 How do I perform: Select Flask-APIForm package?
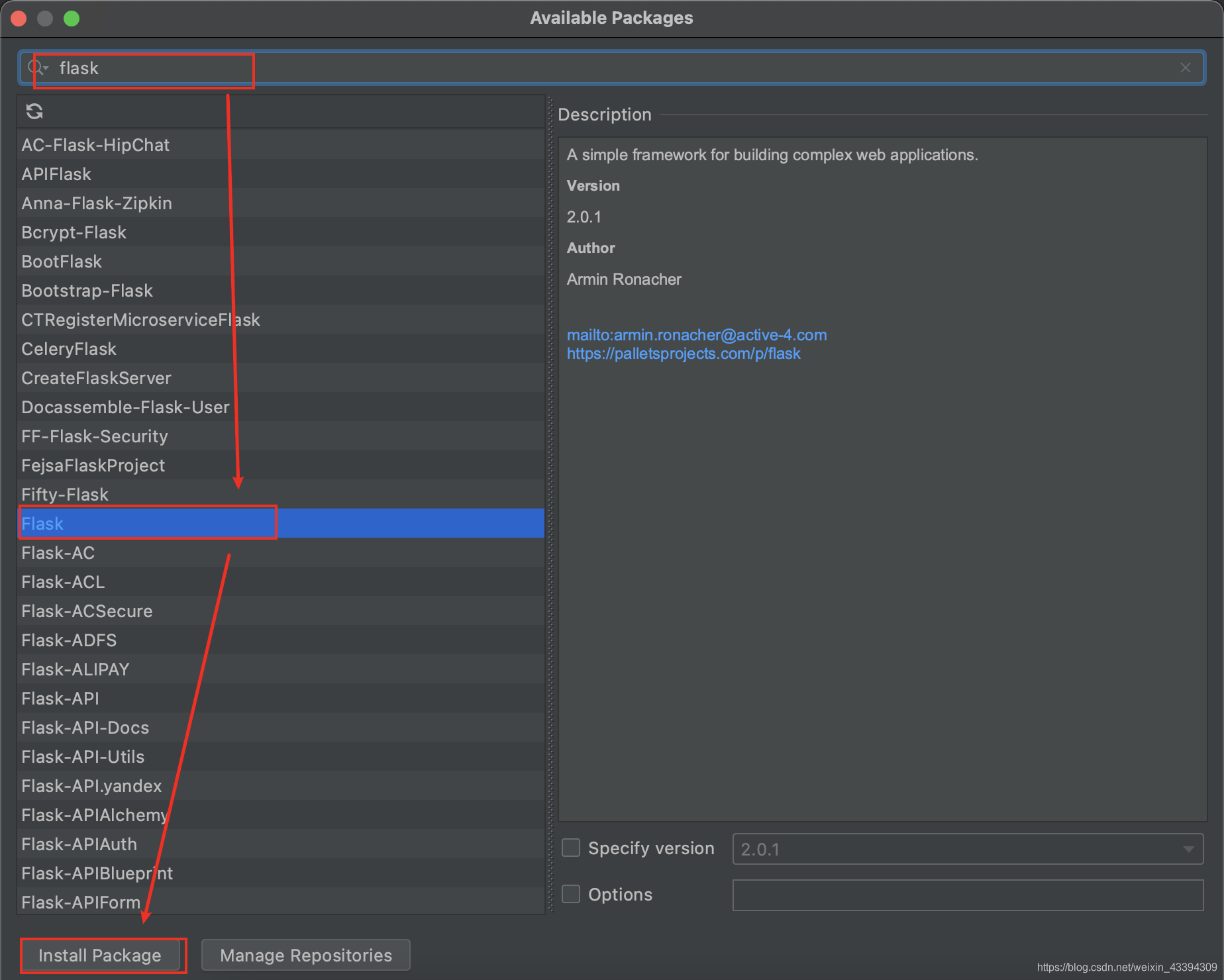pyautogui.click(x=281, y=901)
